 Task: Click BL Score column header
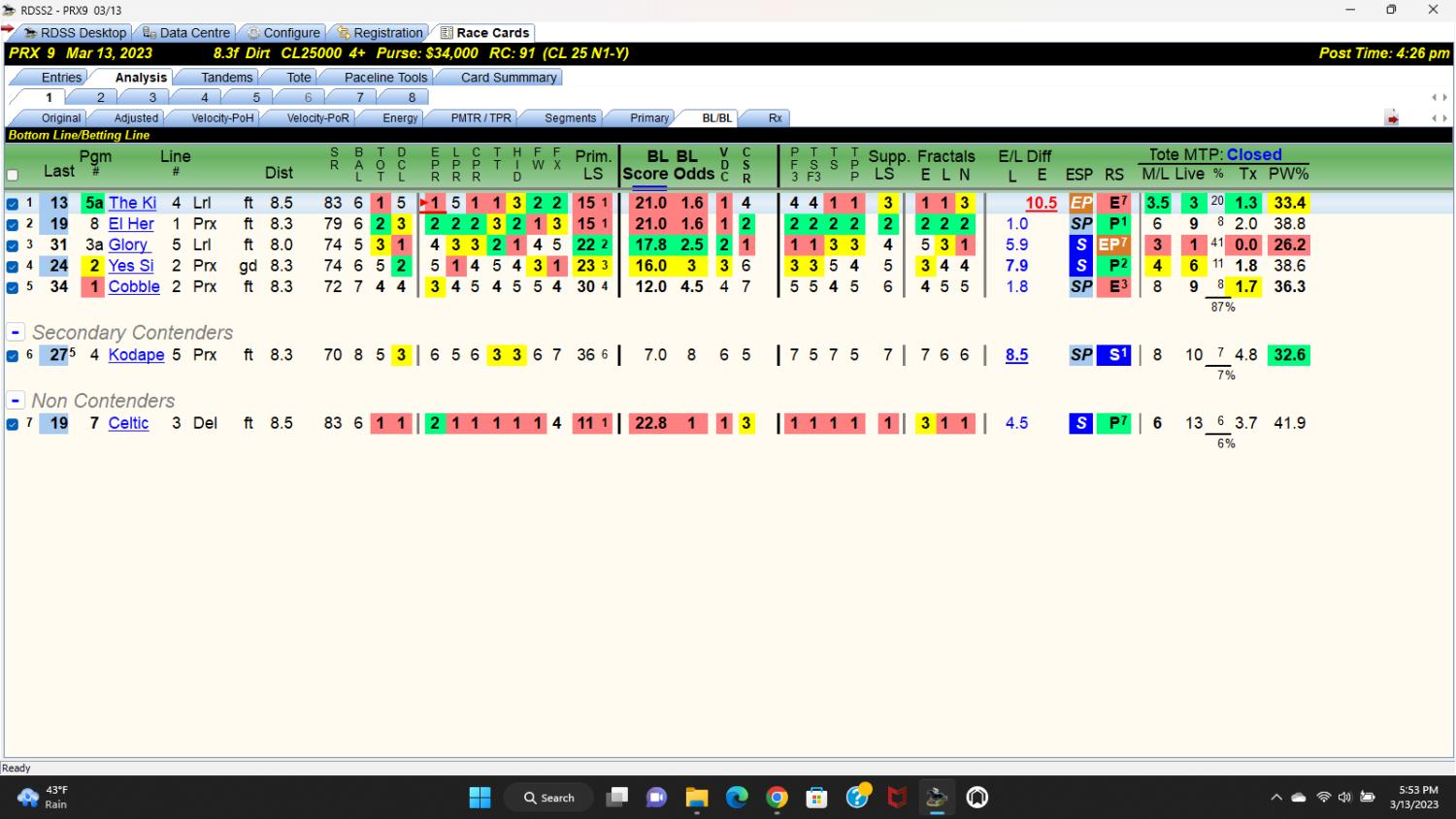coord(645,165)
